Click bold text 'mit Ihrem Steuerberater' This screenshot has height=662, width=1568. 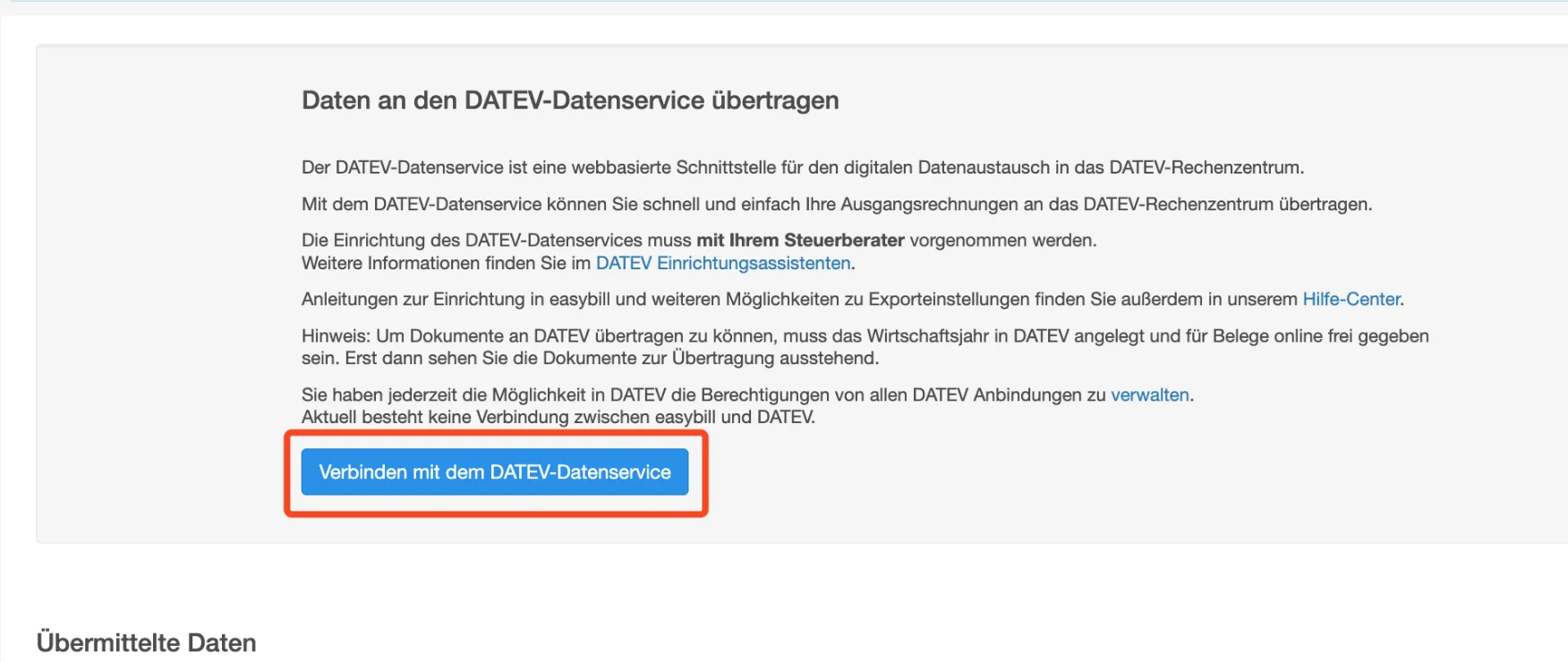pos(800,240)
